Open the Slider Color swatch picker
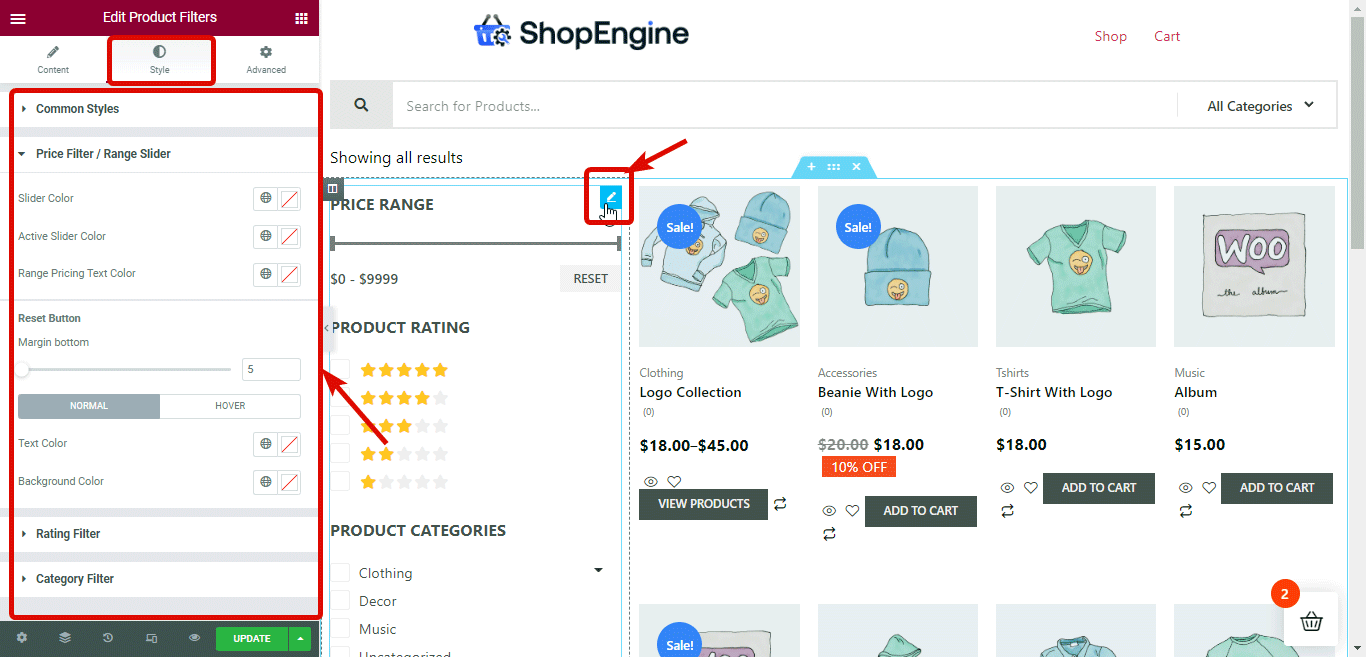The image size is (1366, 657). coord(289,198)
